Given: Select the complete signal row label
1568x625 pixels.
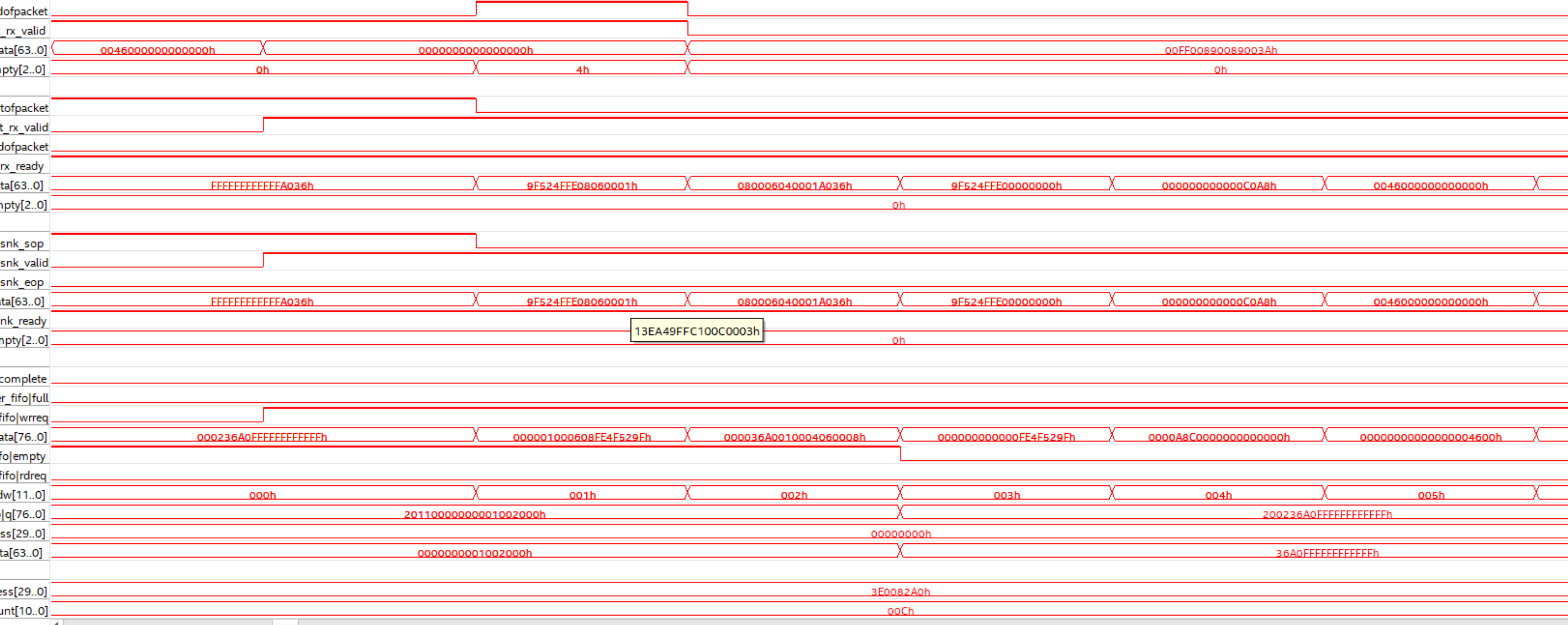Looking at the screenshot, I should pos(24,379).
